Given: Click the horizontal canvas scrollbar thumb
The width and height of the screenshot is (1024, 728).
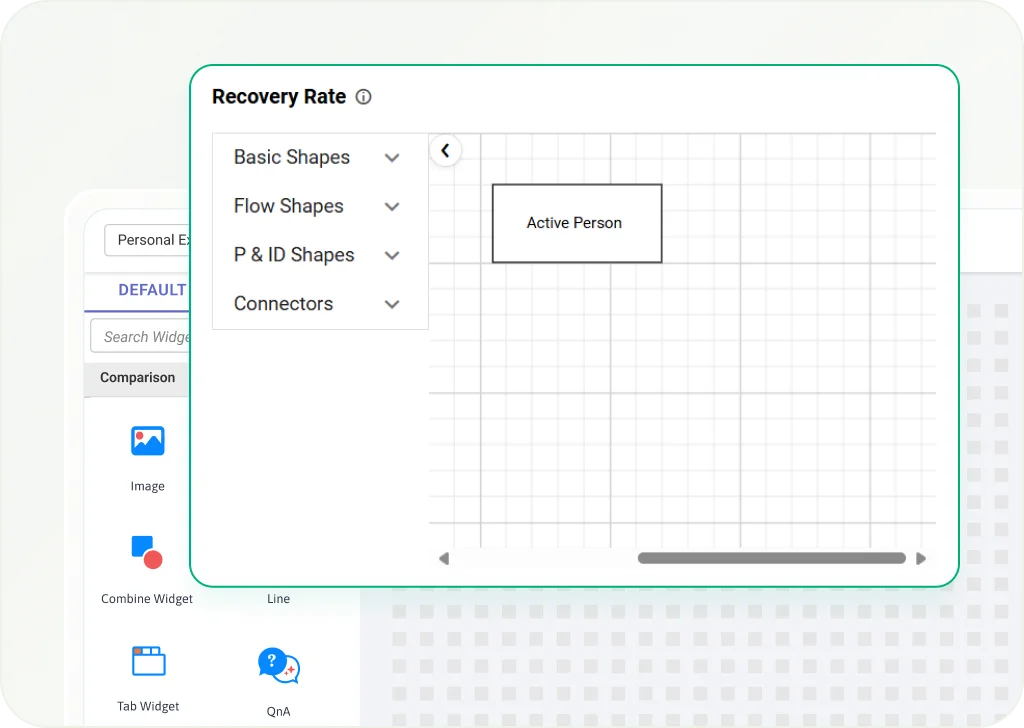Looking at the screenshot, I should coord(771,558).
